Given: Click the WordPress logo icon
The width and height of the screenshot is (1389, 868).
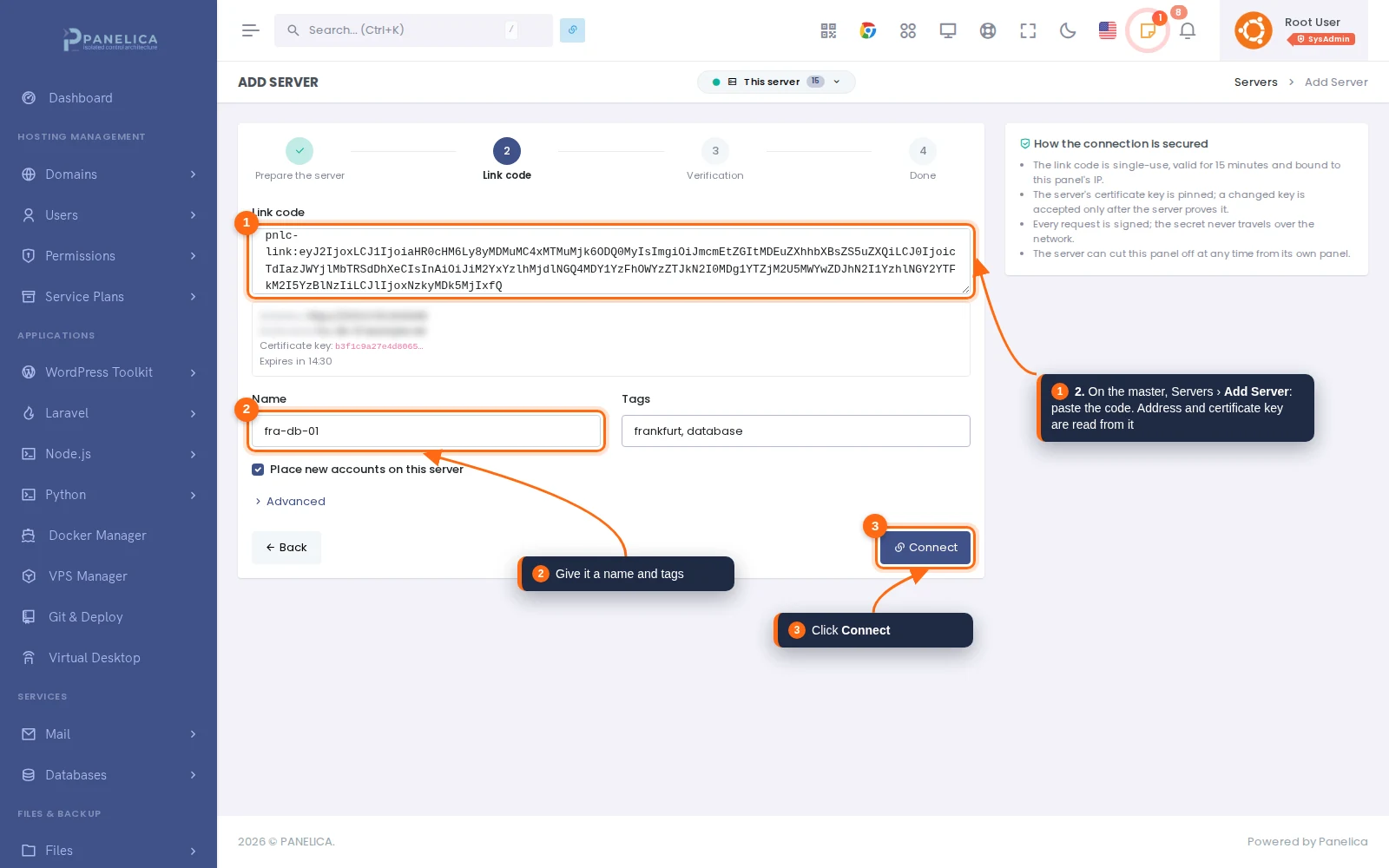Looking at the screenshot, I should (x=29, y=372).
